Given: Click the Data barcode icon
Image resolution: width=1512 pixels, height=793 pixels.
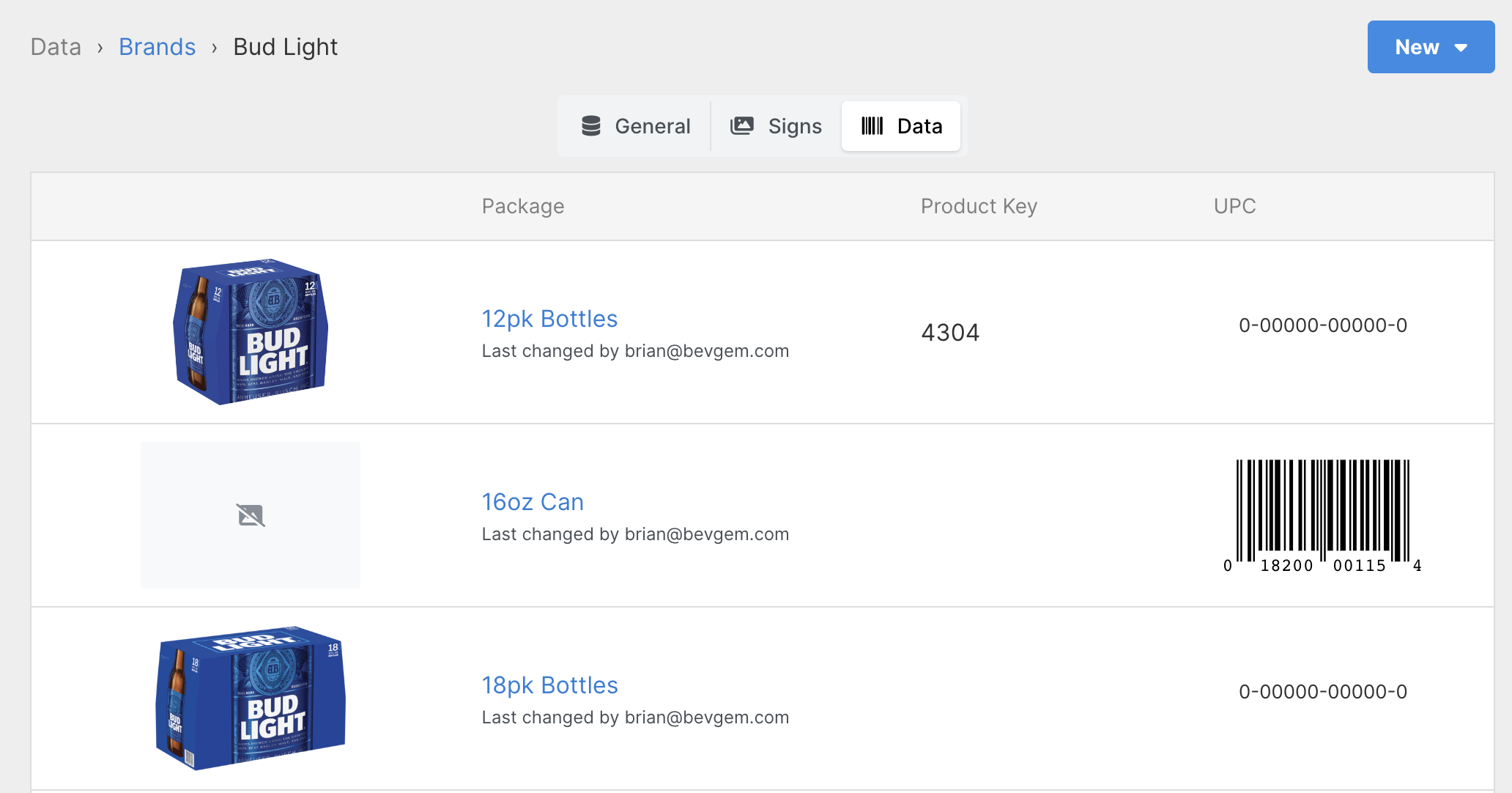Looking at the screenshot, I should [x=872, y=126].
